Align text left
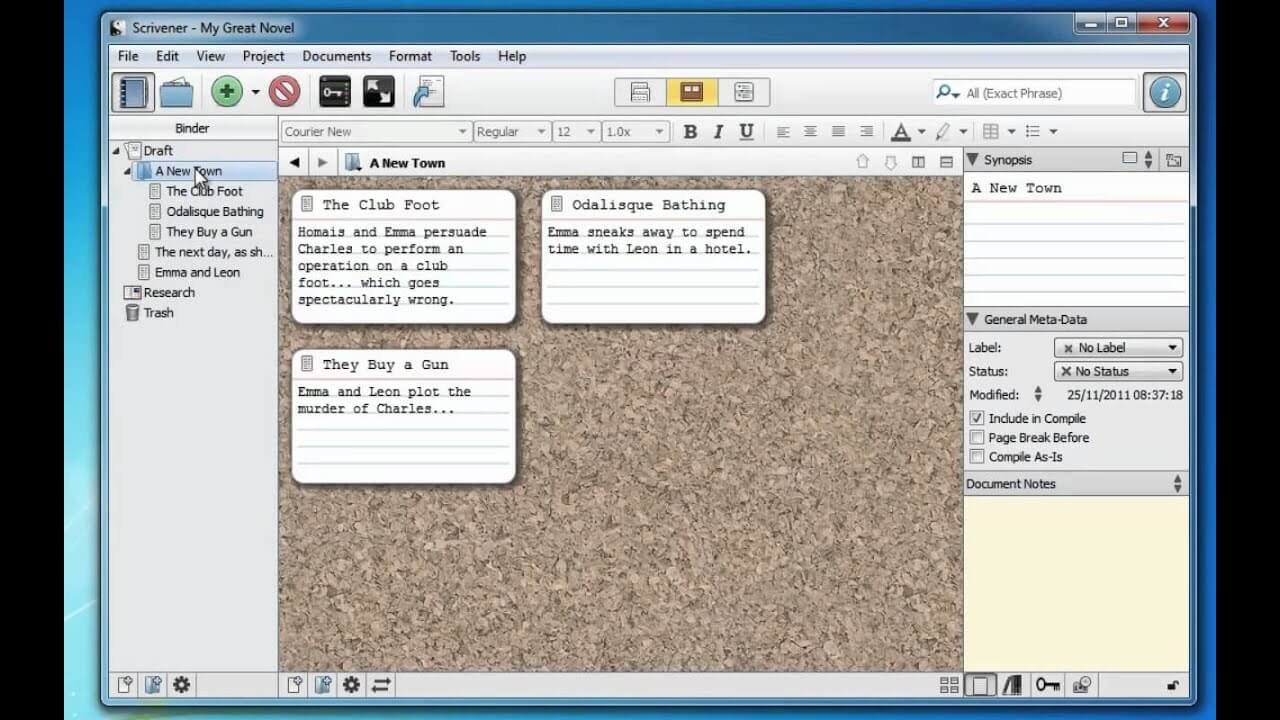1280x720 pixels. 783,132
